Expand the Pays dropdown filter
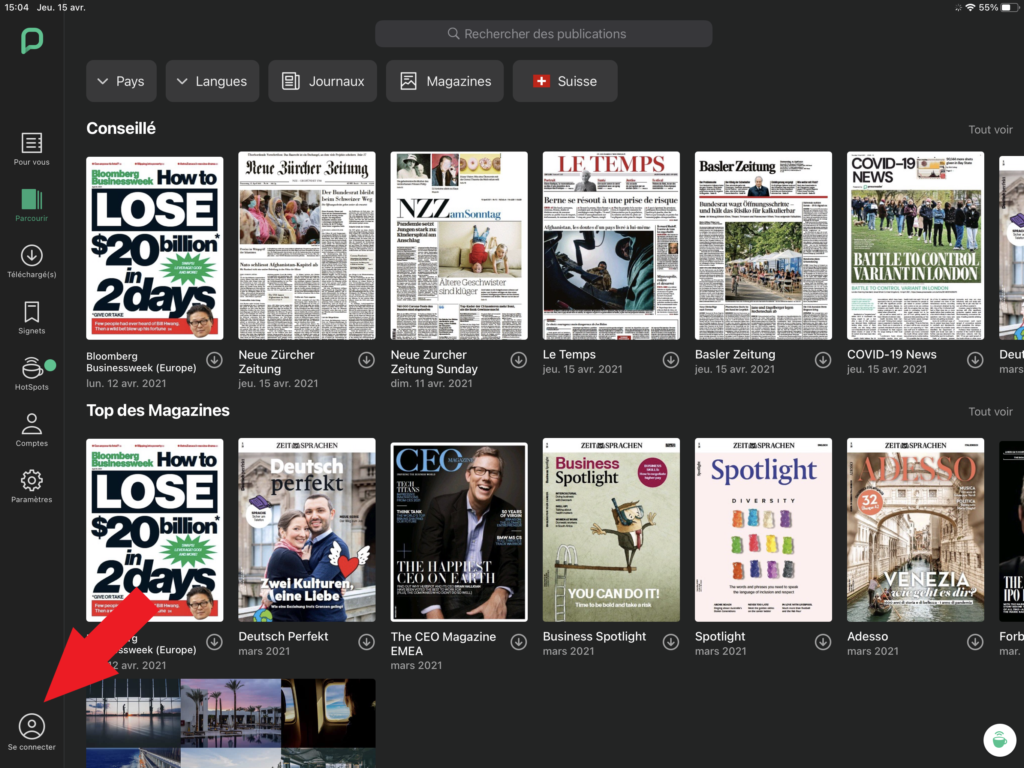The width and height of the screenshot is (1024, 768). 121,81
